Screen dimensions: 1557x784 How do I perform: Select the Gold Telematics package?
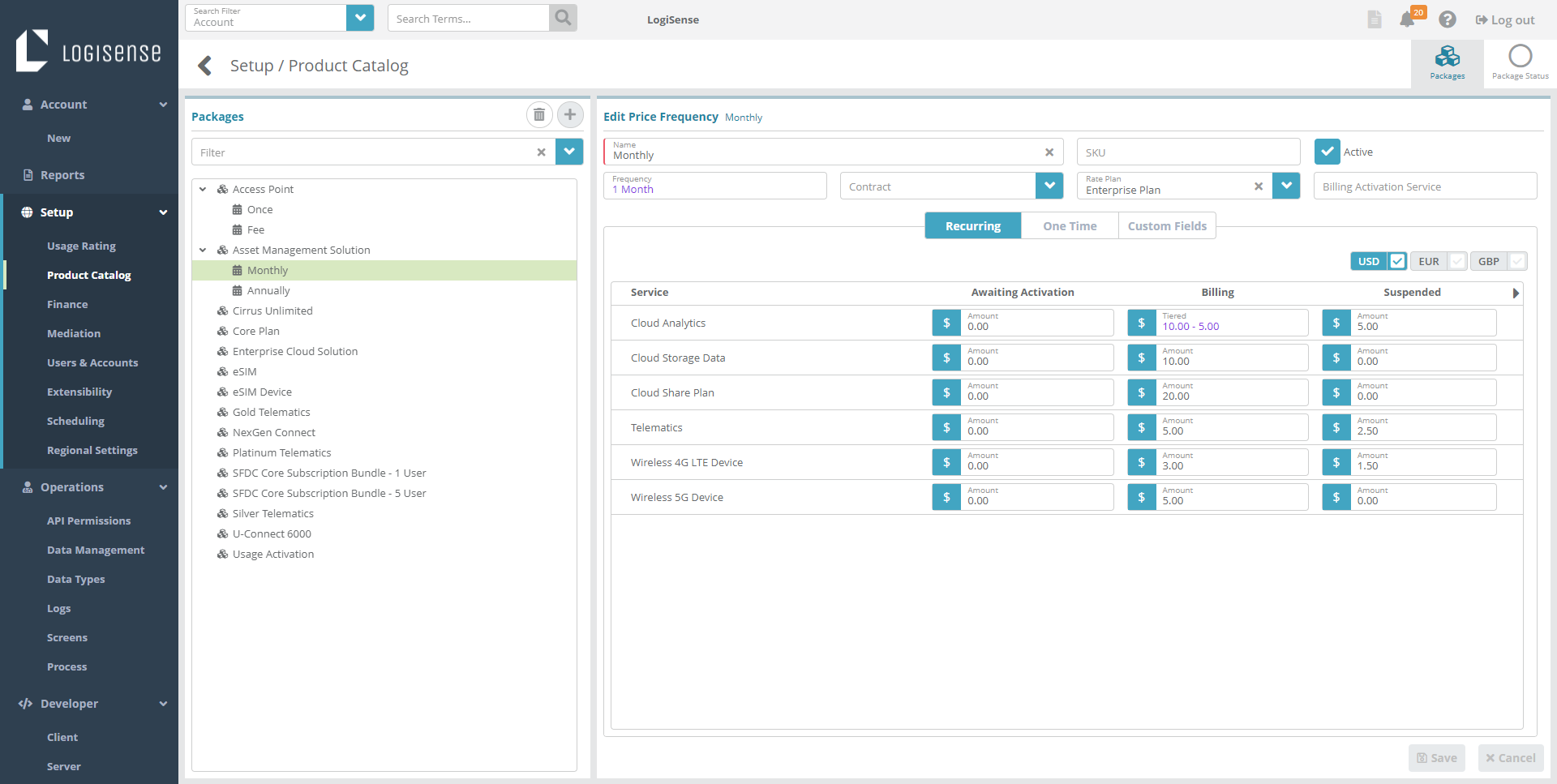271,412
